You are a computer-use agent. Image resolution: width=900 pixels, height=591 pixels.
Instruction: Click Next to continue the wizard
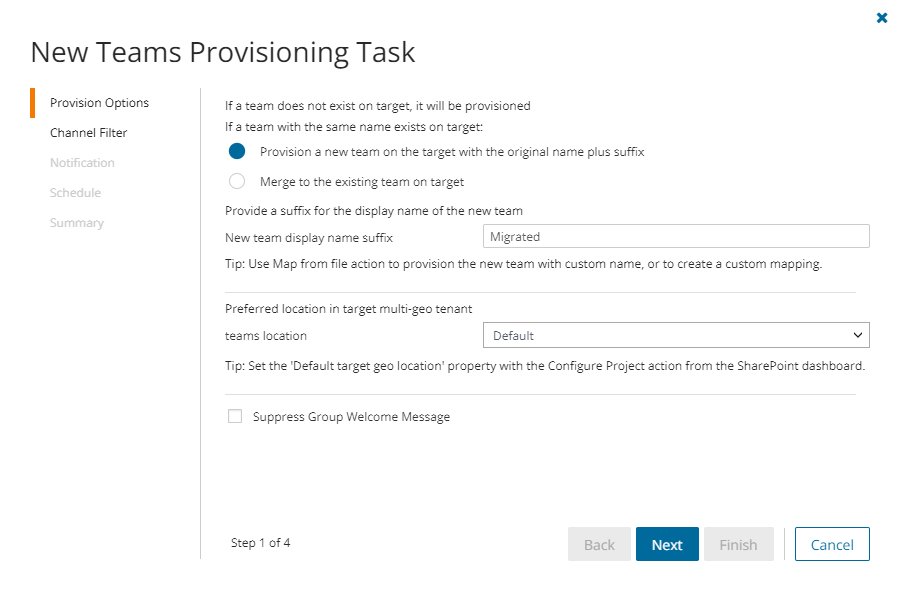pos(667,545)
